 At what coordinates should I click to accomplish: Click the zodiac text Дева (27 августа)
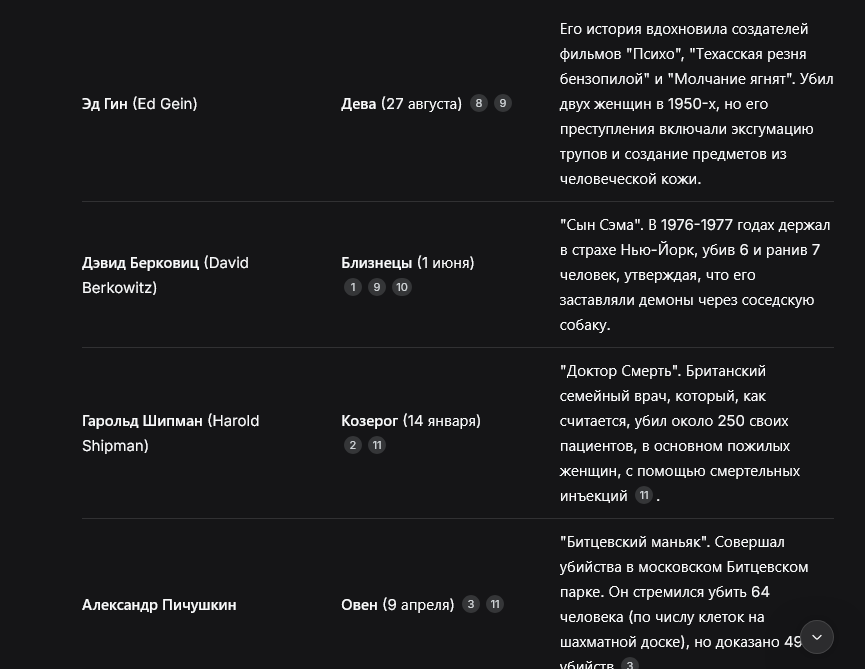401,104
